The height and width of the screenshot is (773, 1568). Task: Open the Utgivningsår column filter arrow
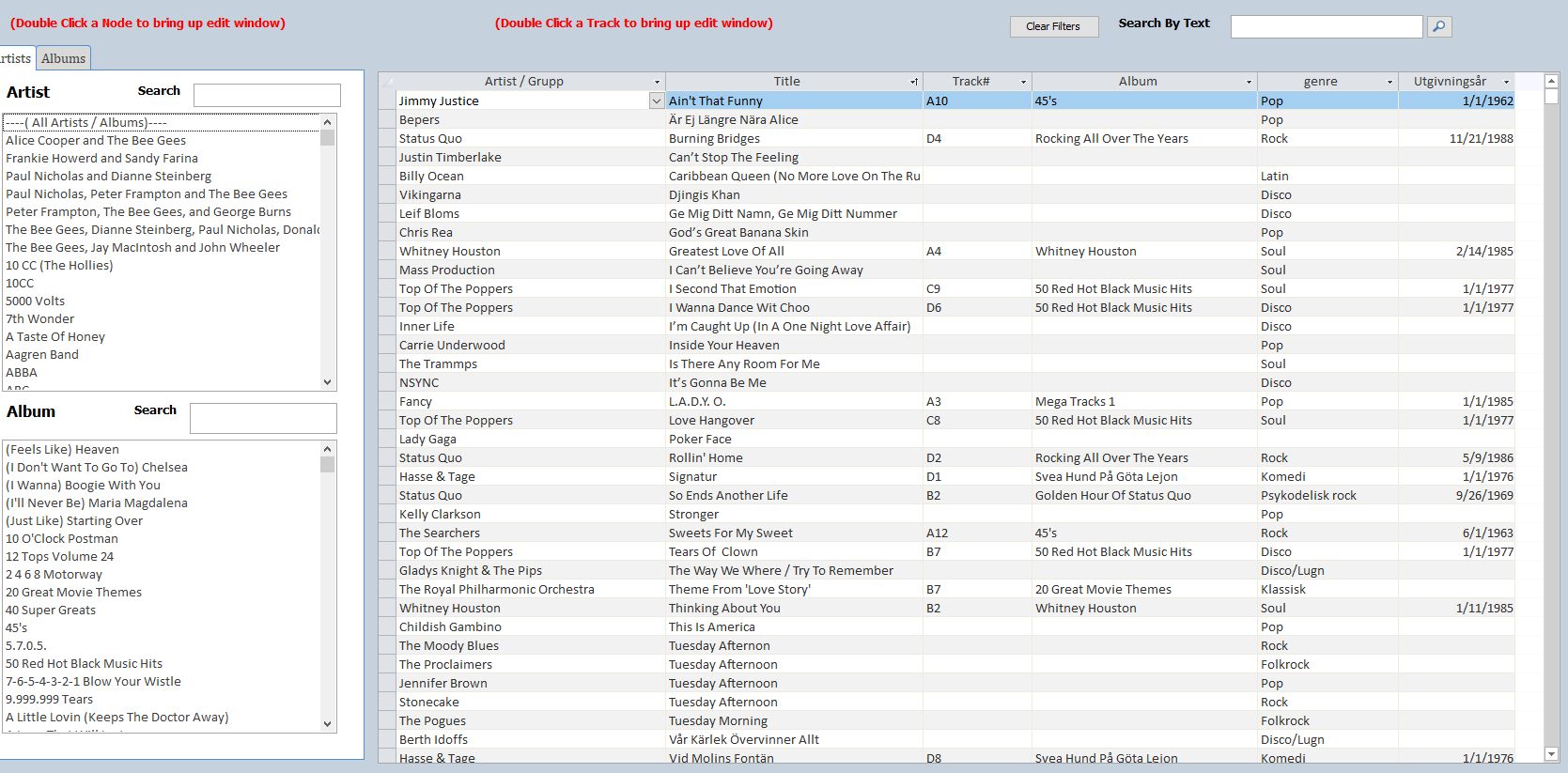(1506, 82)
